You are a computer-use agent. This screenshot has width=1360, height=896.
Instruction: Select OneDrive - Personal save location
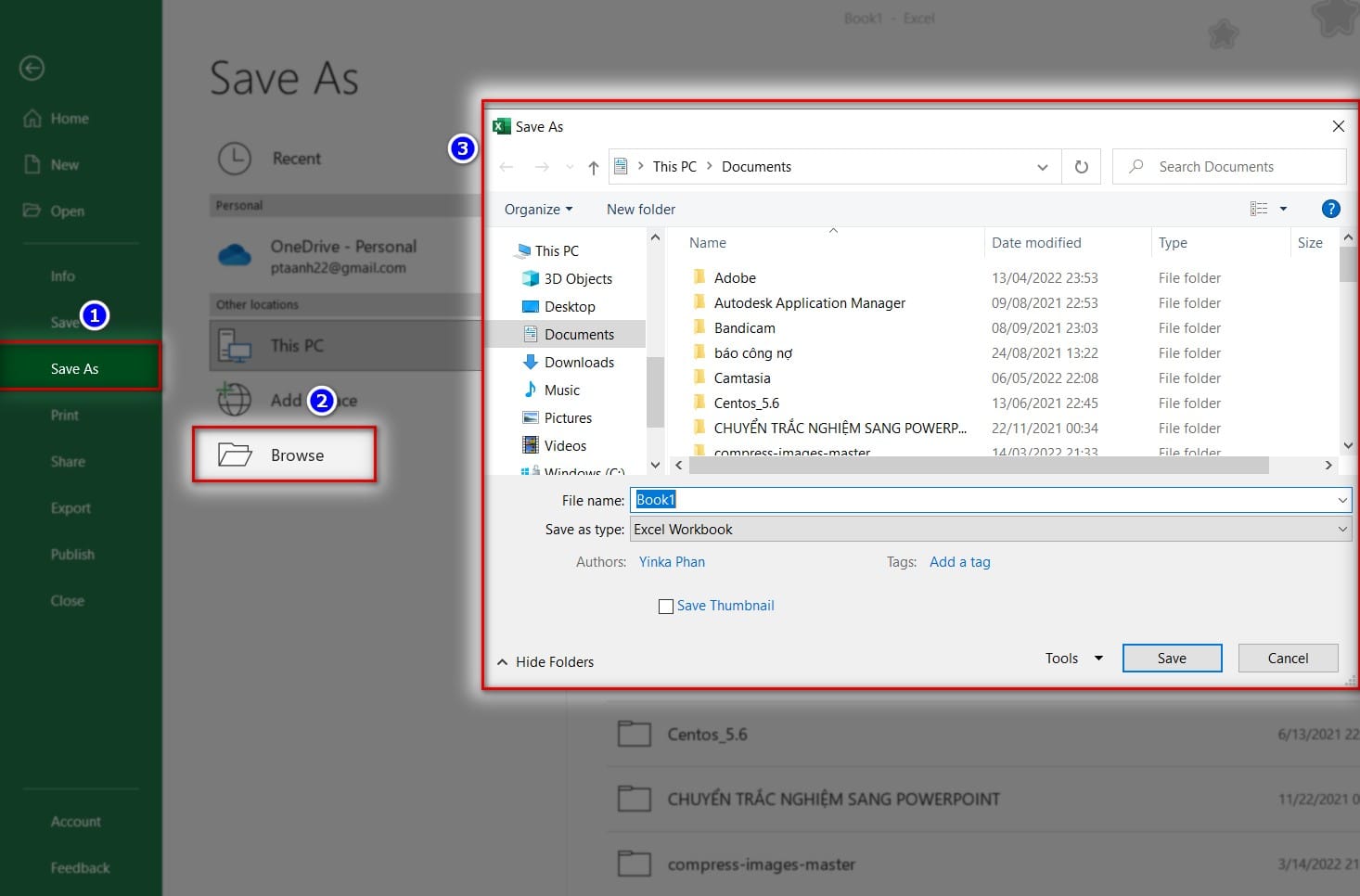coord(343,255)
